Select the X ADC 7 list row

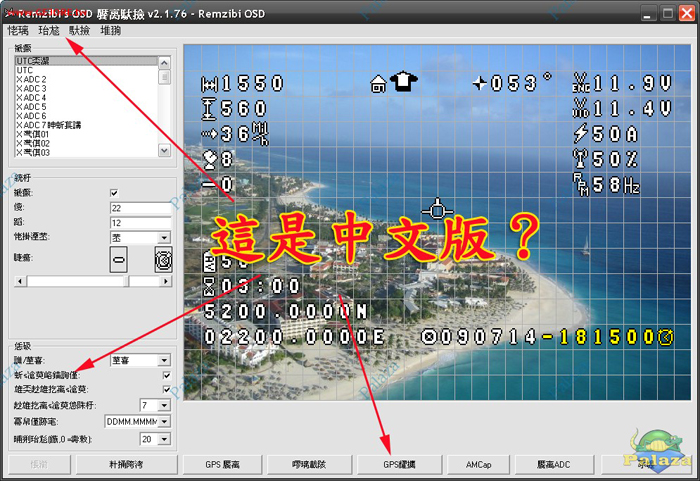(87, 125)
